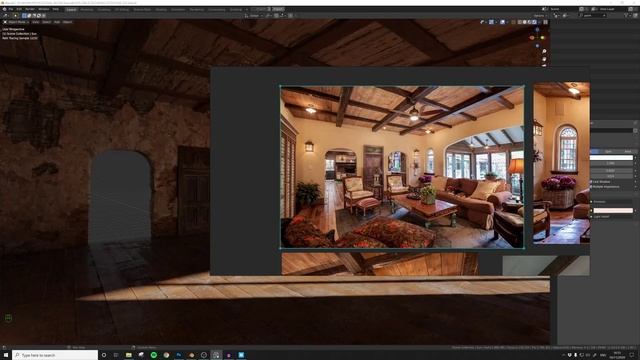Open the viewport View menu
640x360 pixels.
[36, 22]
